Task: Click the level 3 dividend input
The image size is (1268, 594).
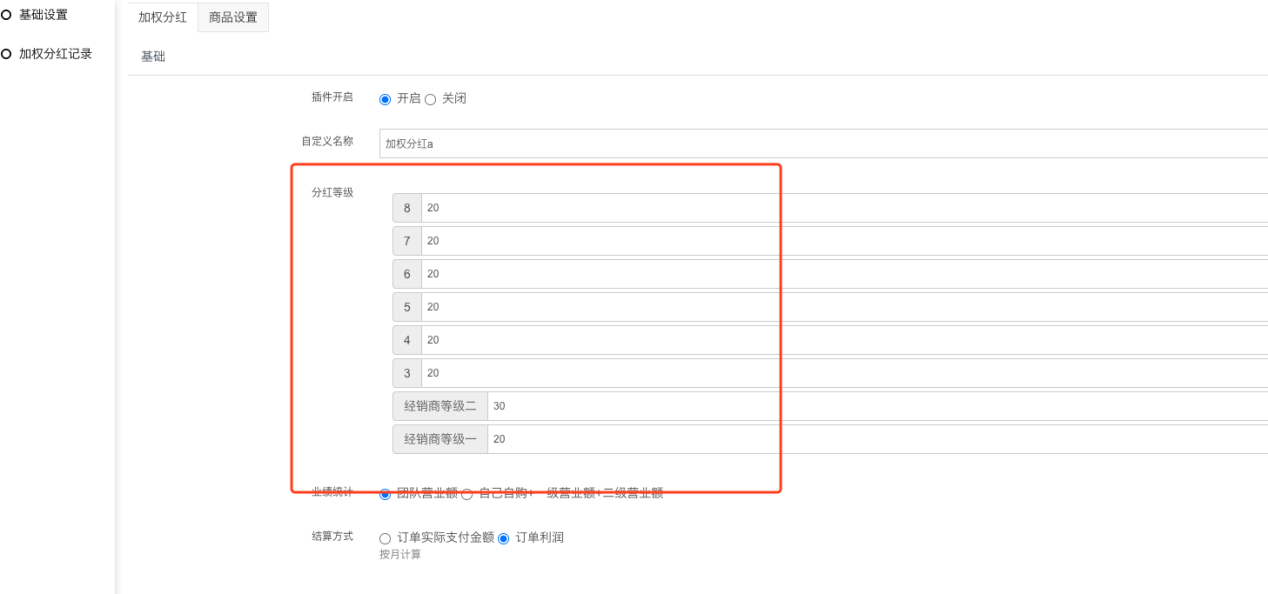Action: pyautogui.click(x=840, y=373)
